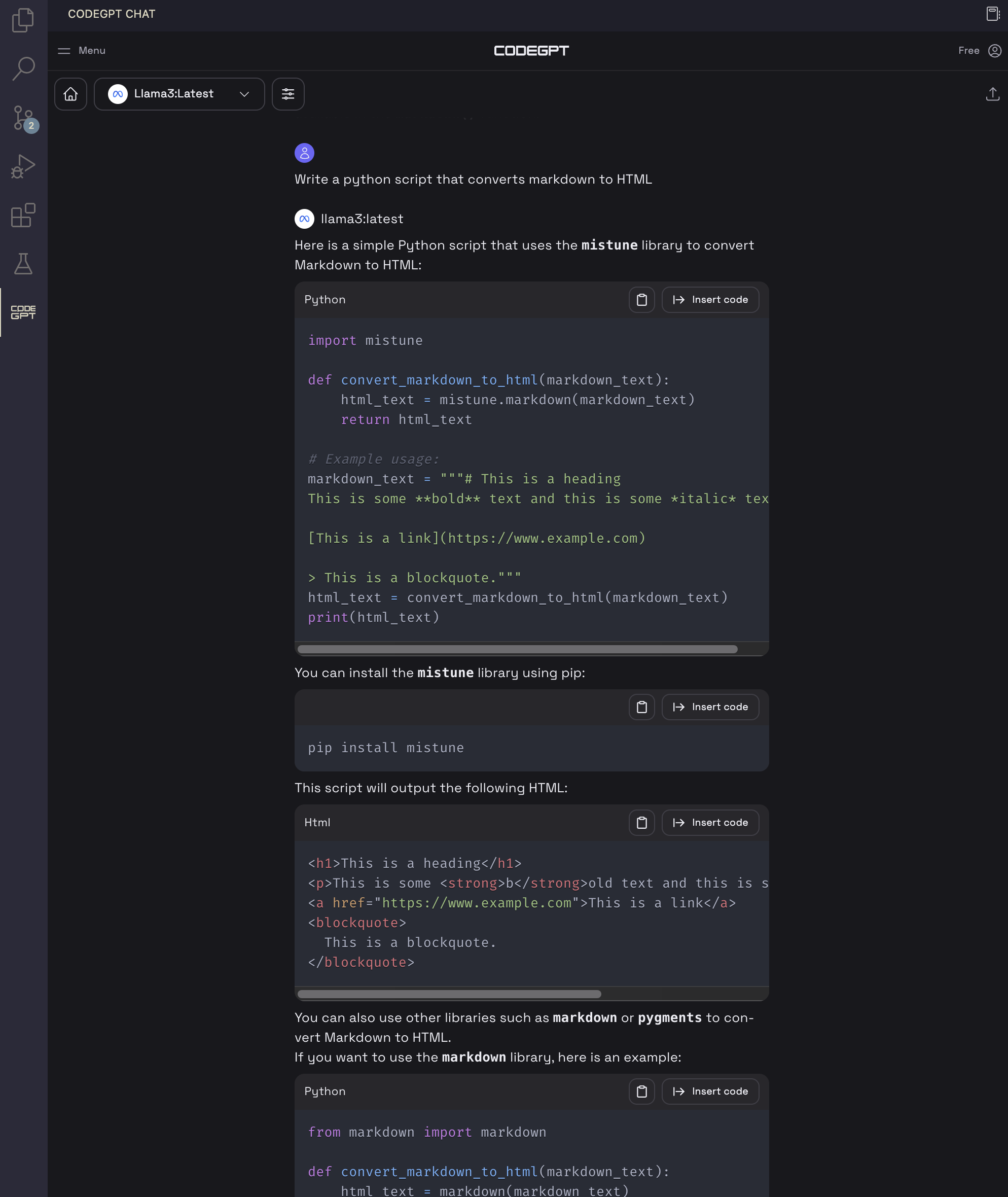Open the Testing flask icon
Image resolution: width=1008 pixels, height=1197 pixels.
point(23,264)
